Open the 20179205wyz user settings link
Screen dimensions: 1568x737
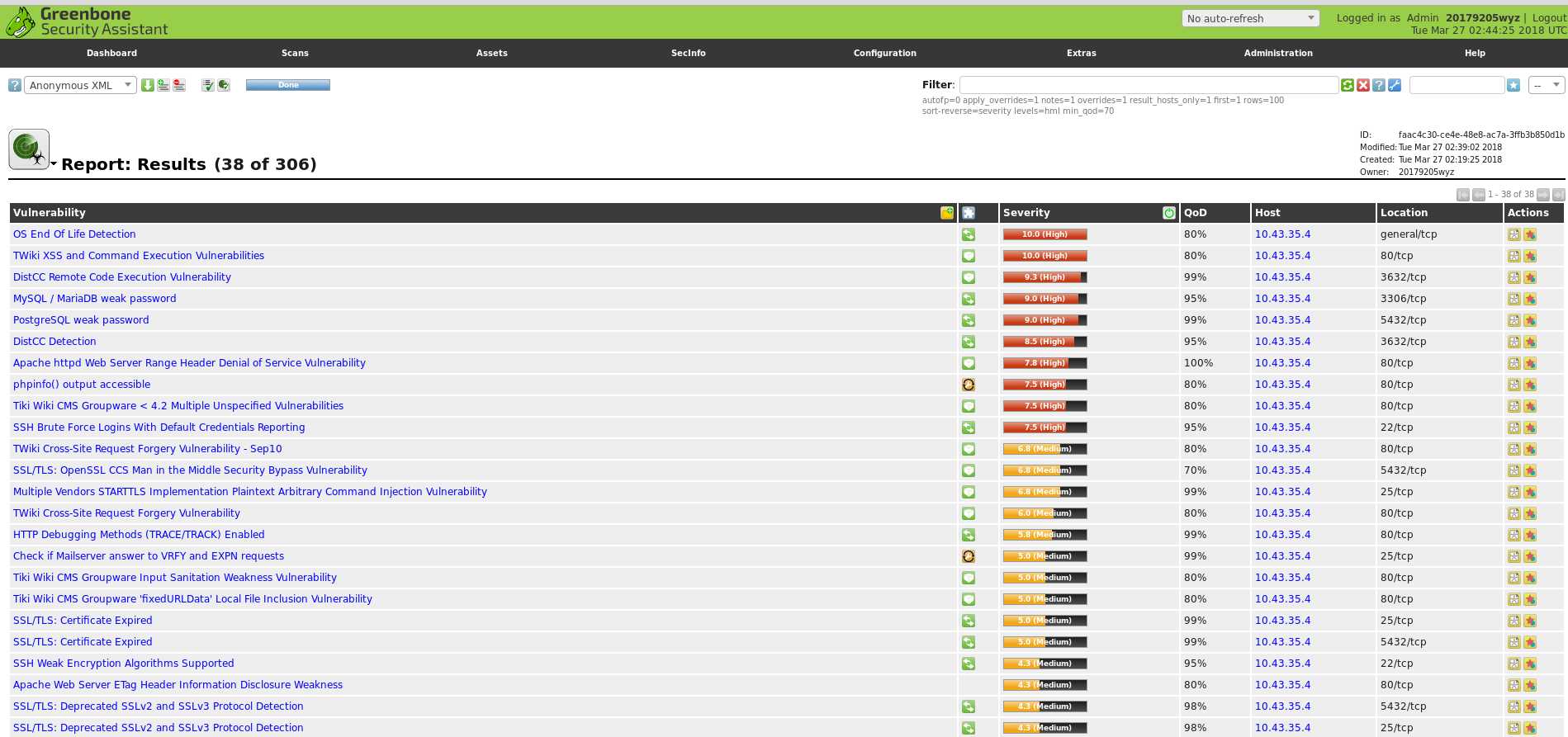(1482, 17)
